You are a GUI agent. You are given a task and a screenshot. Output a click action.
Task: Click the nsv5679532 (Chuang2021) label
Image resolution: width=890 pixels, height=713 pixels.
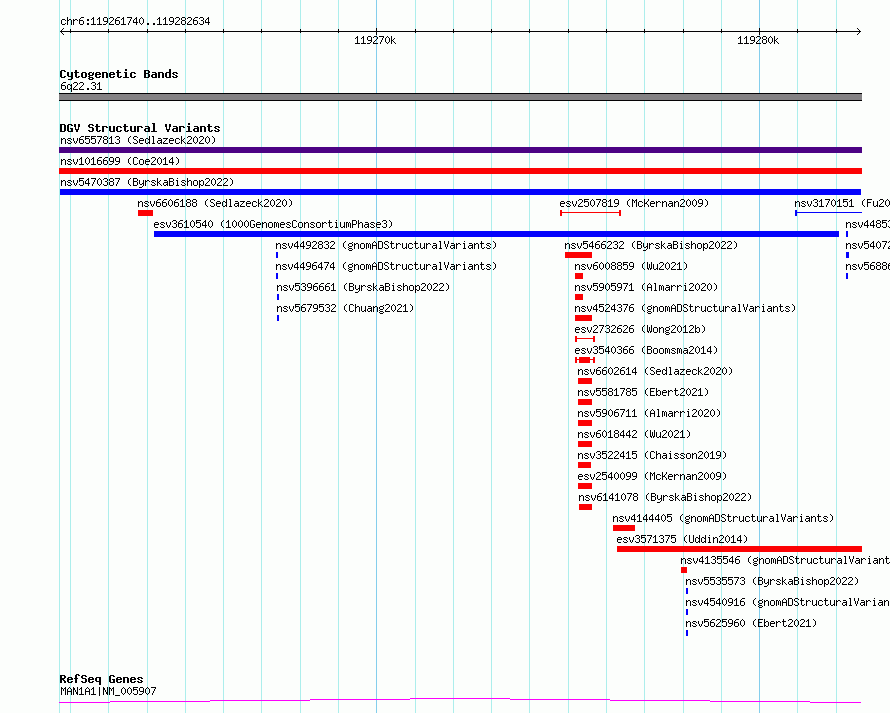(345, 308)
